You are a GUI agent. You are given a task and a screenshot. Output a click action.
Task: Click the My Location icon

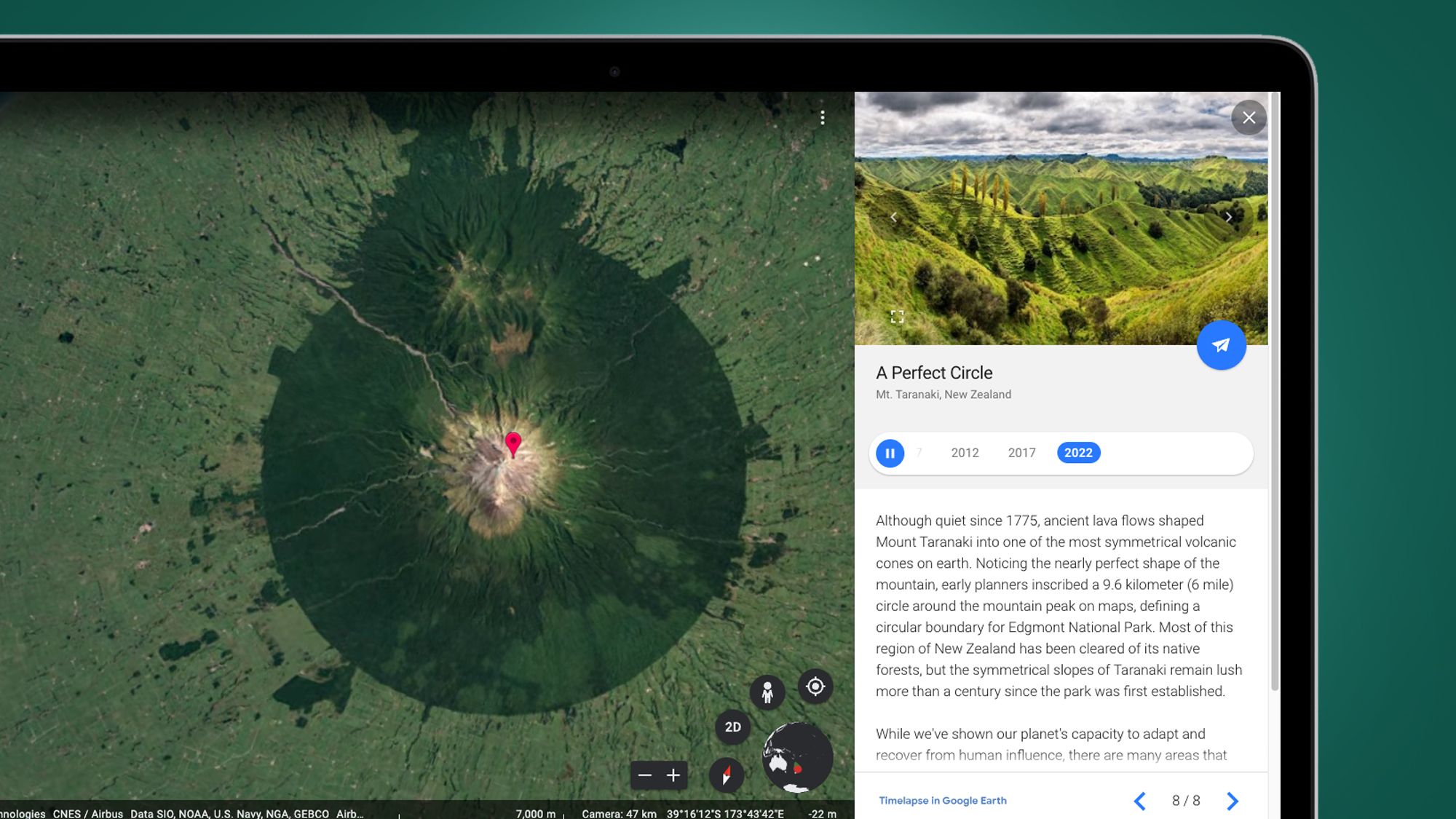[815, 687]
